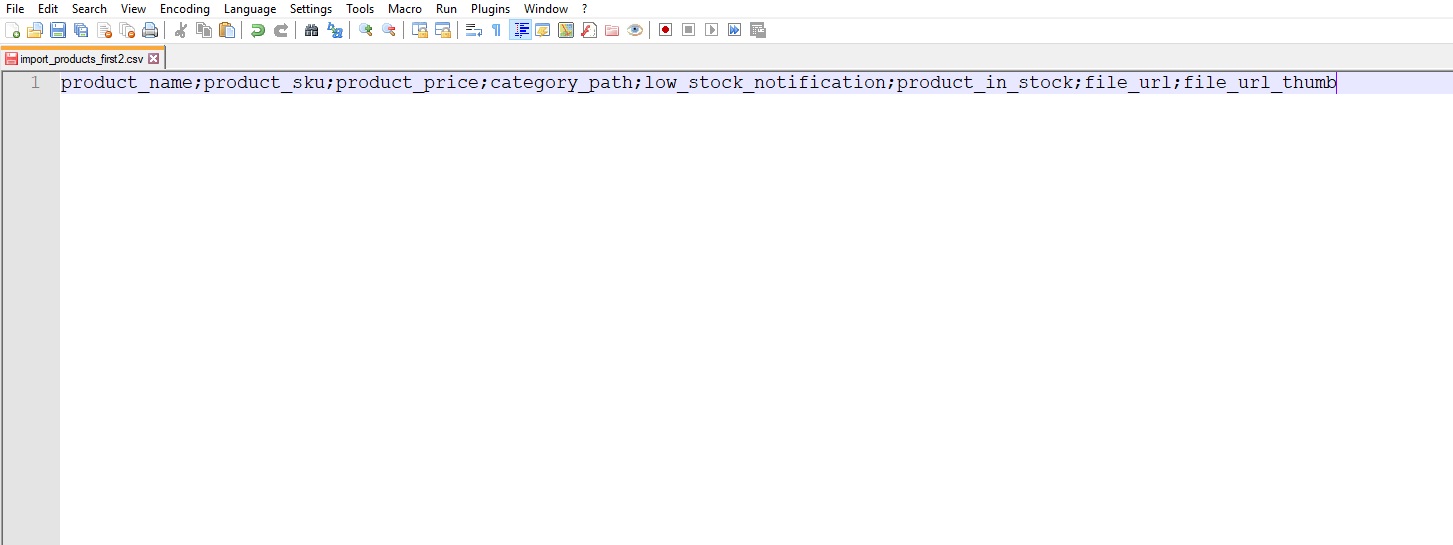Click the product_price field in line 1

tap(407, 83)
